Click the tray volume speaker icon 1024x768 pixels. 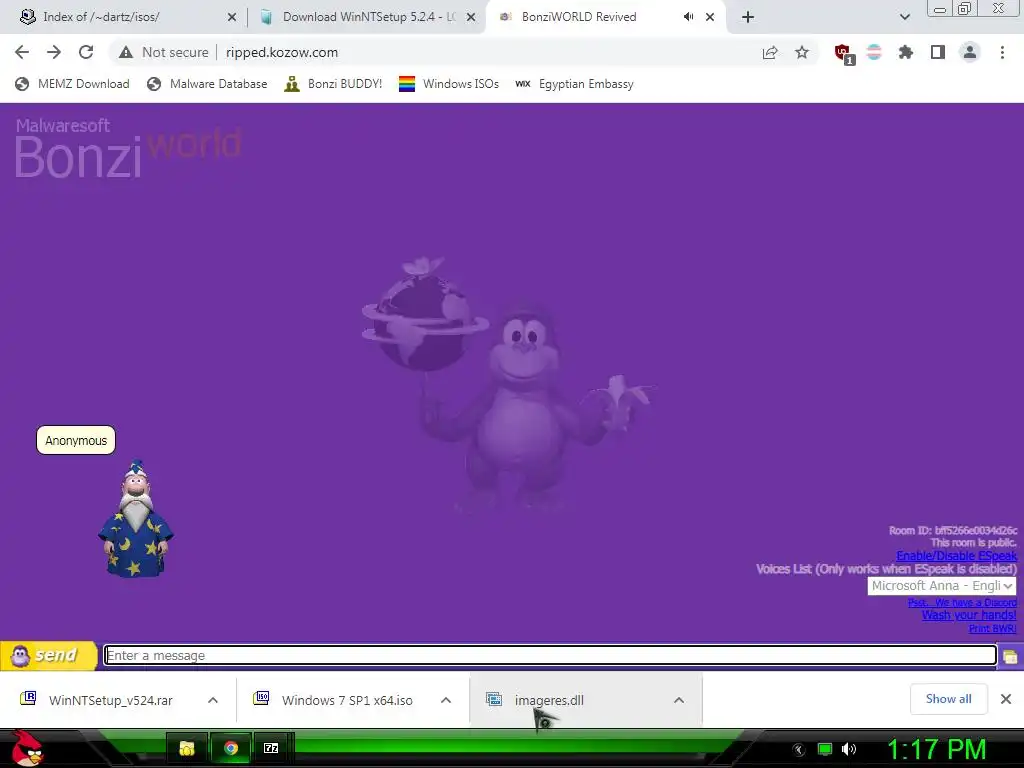849,749
